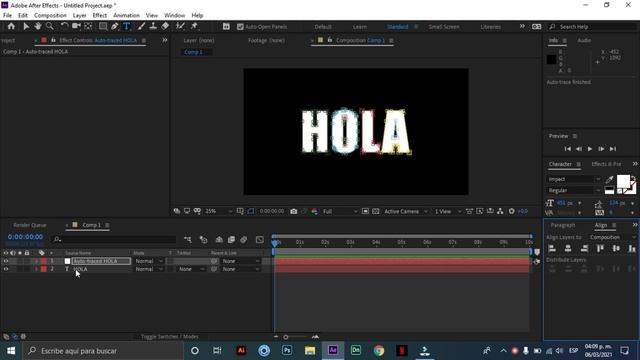Toggle lock on Composition Comp 1 viewer
The height and width of the screenshot is (360, 640).
(330, 40)
